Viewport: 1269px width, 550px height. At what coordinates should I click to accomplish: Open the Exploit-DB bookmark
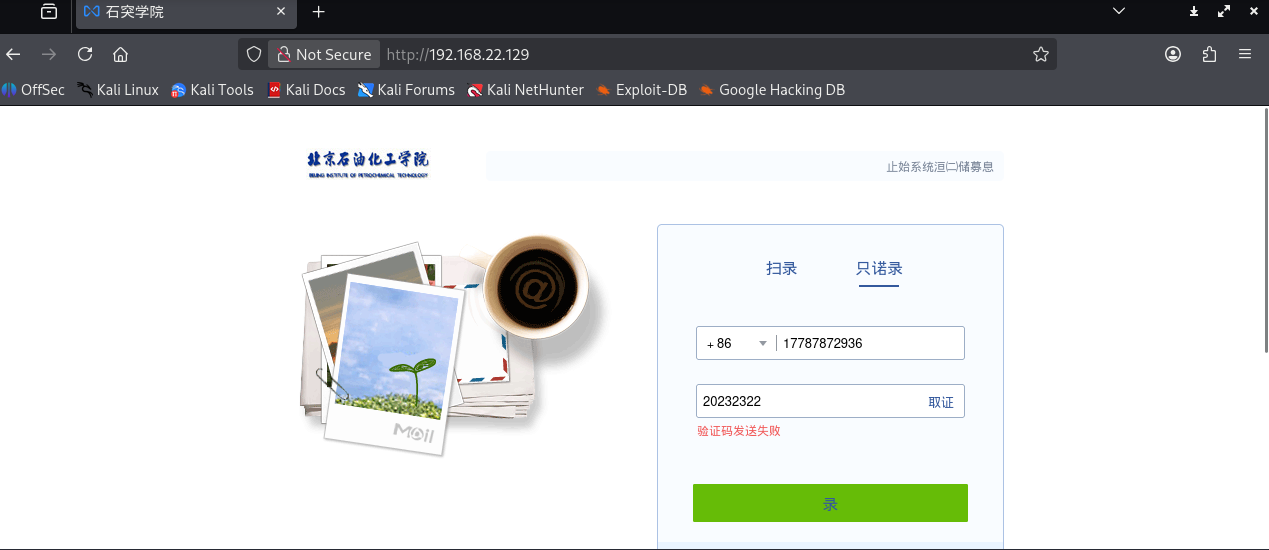point(641,90)
